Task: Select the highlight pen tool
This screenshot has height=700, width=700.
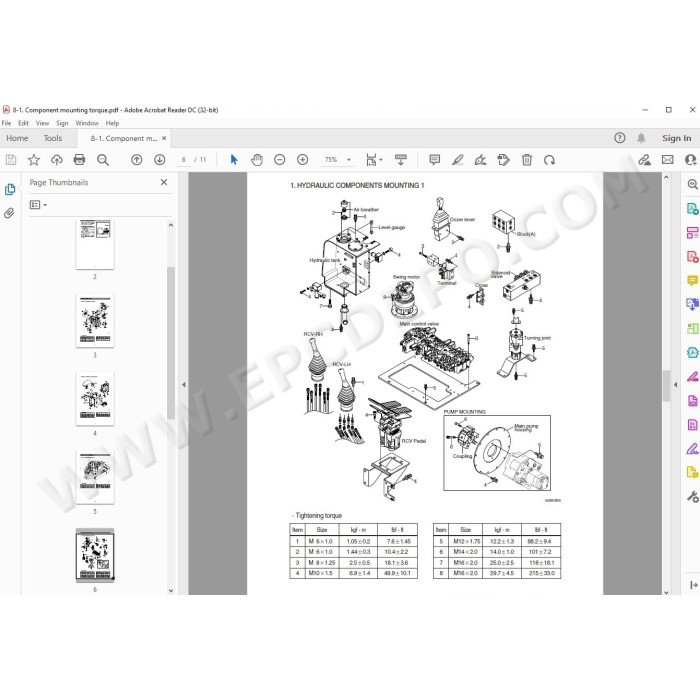Action: click(x=458, y=160)
